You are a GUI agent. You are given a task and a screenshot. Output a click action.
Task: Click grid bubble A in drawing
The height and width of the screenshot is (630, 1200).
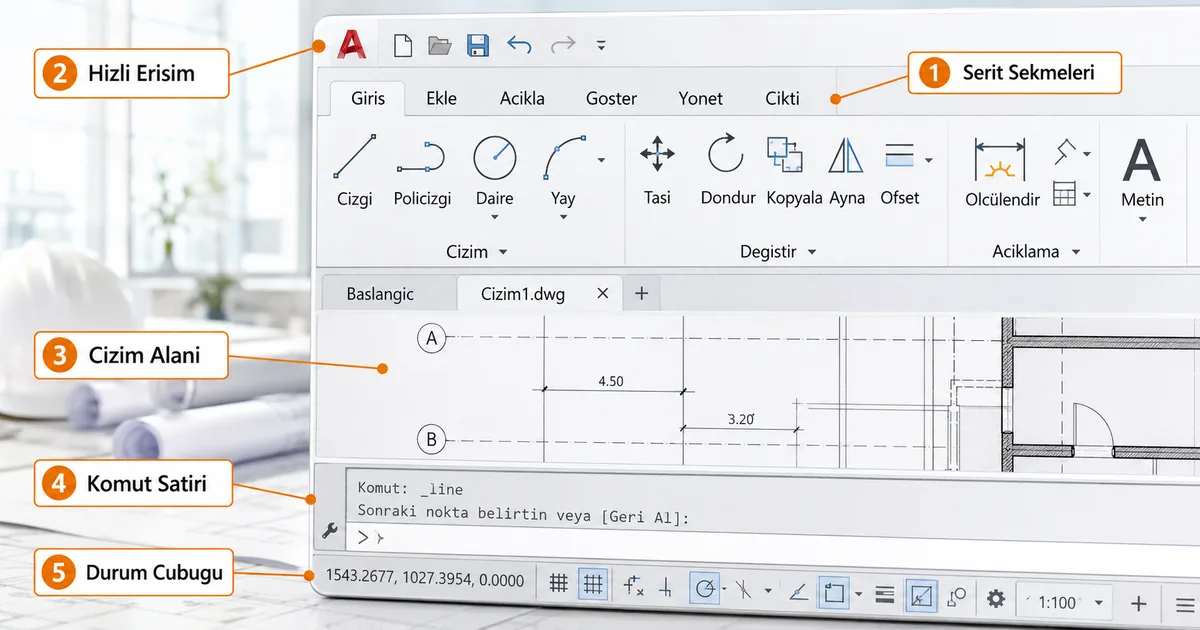coord(432,338)
